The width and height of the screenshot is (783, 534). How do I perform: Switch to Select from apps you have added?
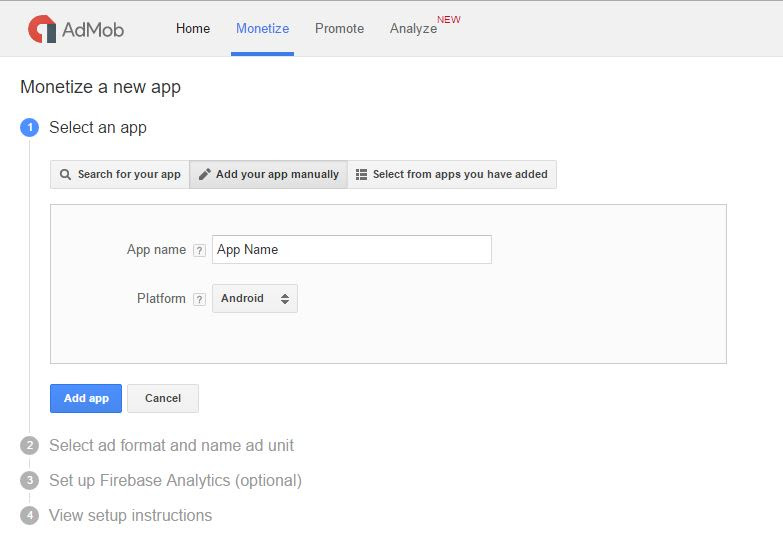point(452,174)
